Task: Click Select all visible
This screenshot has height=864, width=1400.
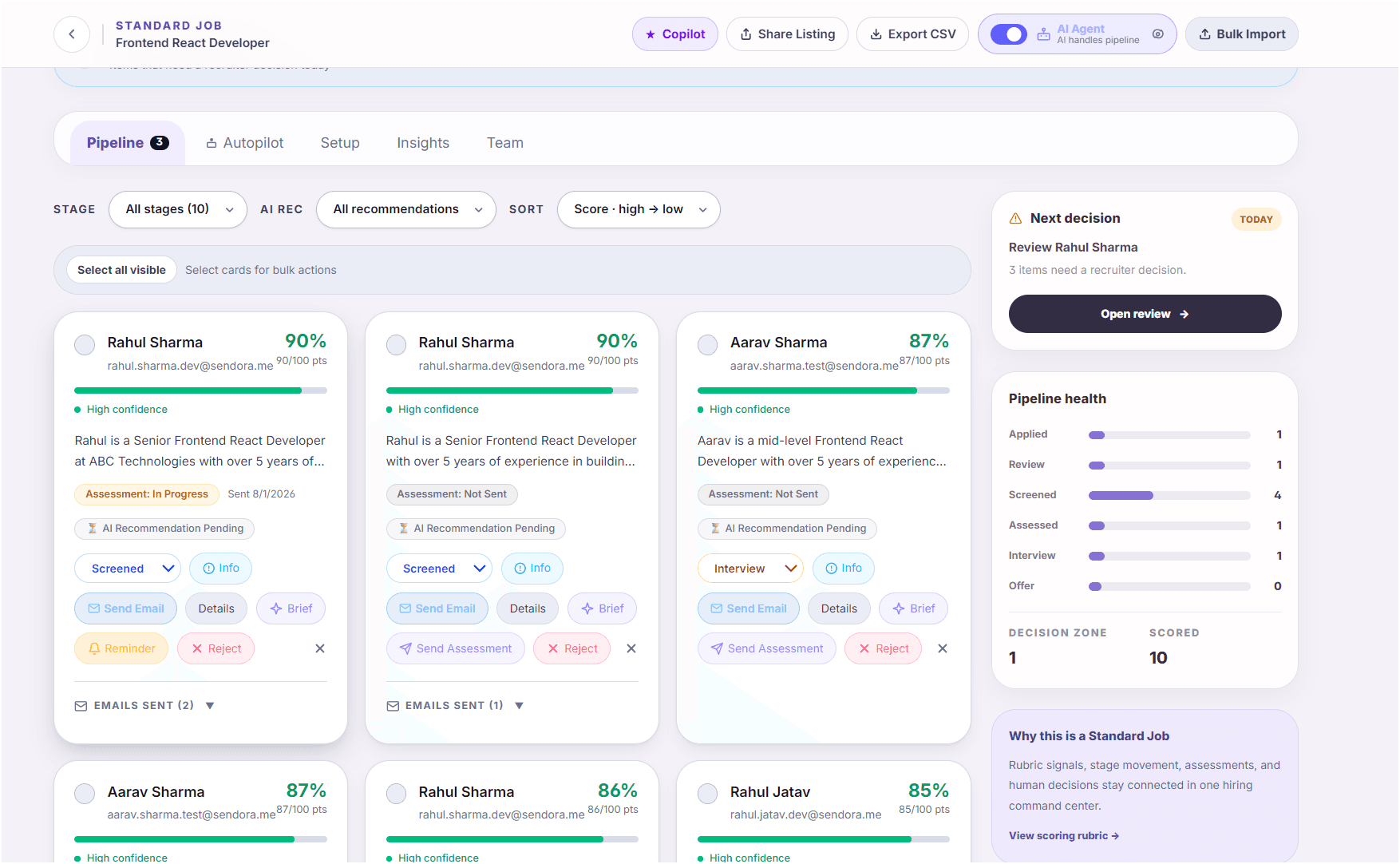Action: tap(121, 270)
